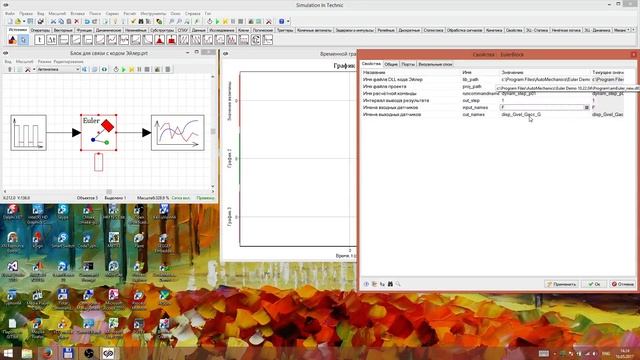Toggle 'Сетка вкл.' grid in status bar
This screenshot has width=640, height=360.
pyautogui.click(x=180, y=198)
